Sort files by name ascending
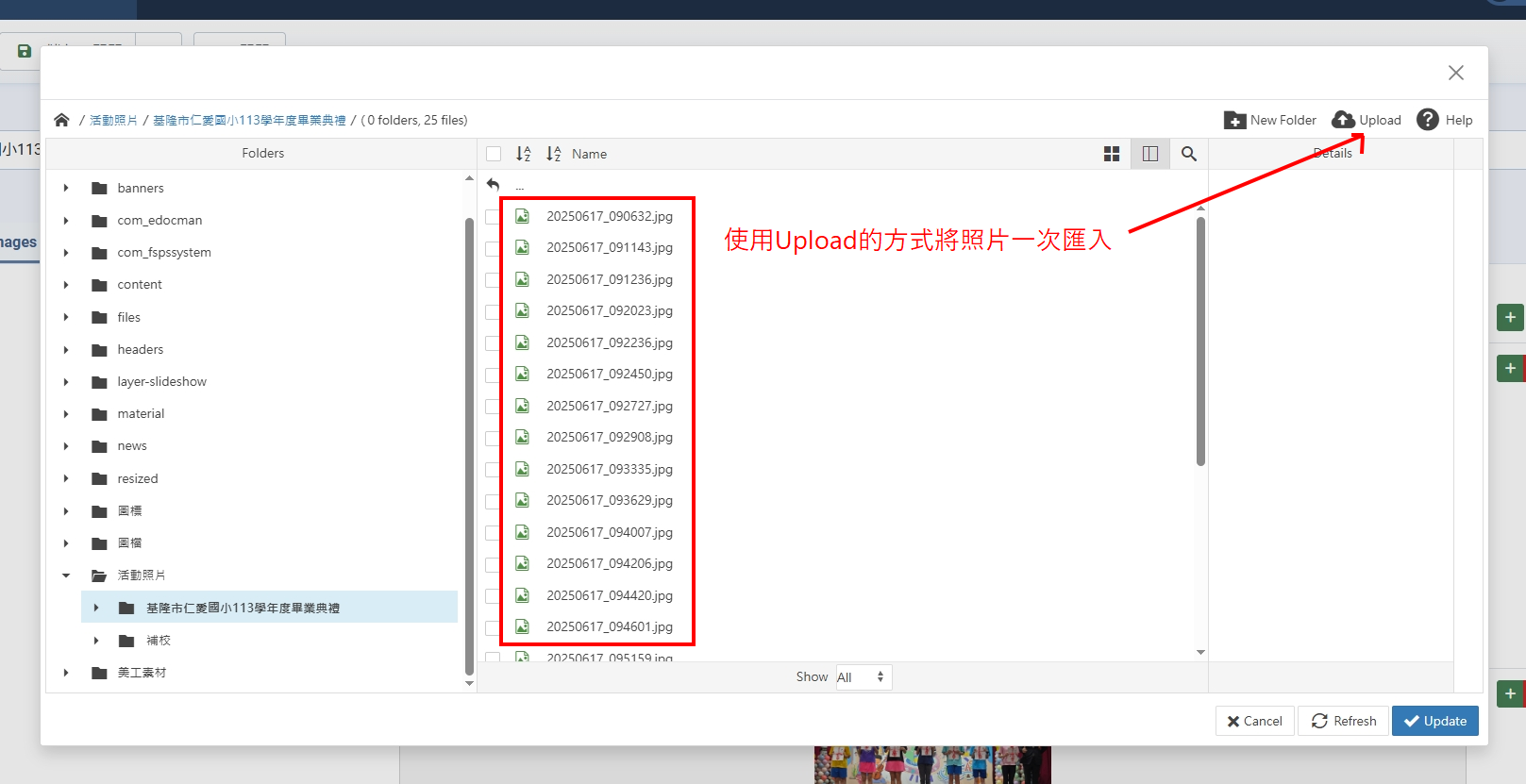 (x=524, y=154)
